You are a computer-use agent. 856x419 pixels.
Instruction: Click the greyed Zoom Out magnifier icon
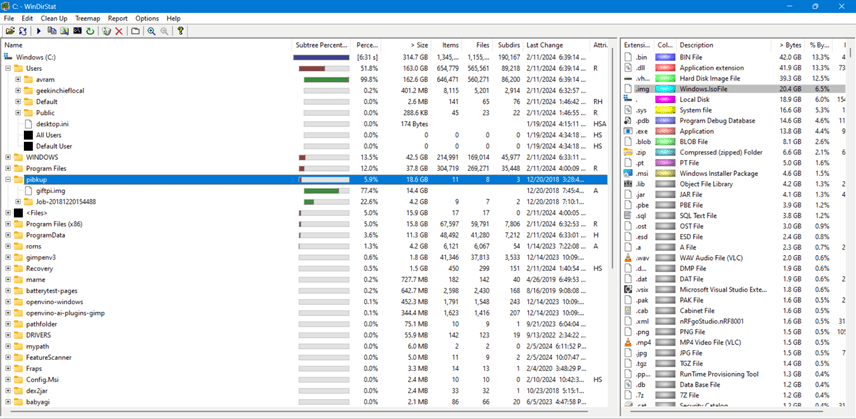click(x=164, y=31)
